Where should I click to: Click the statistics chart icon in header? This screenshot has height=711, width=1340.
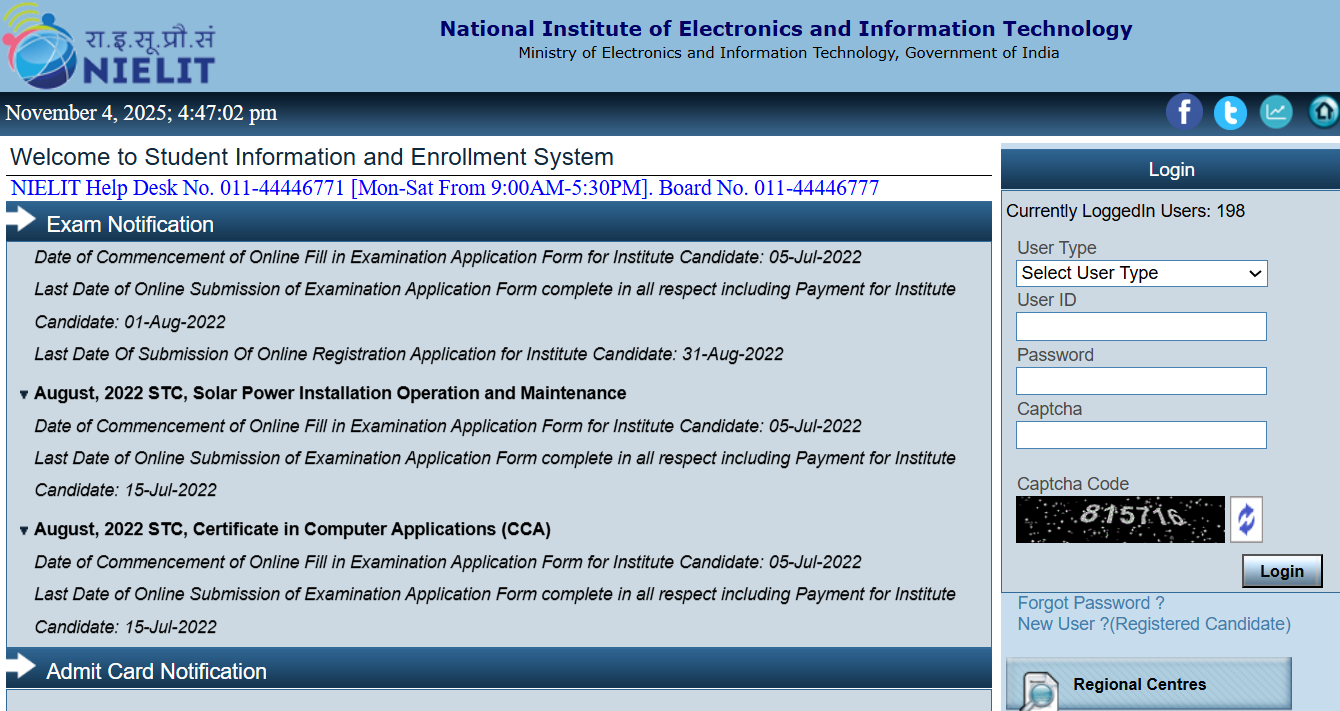click(1276, 112)
